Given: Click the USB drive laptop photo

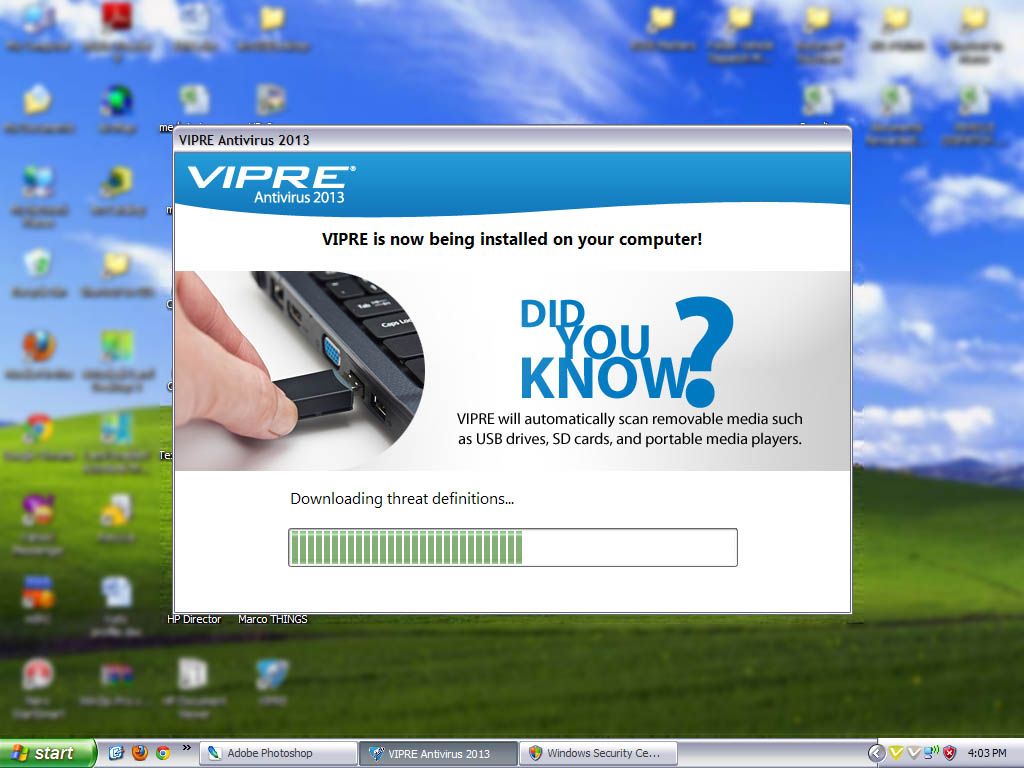Looking at the screenshot, I should tap(300, 370).
